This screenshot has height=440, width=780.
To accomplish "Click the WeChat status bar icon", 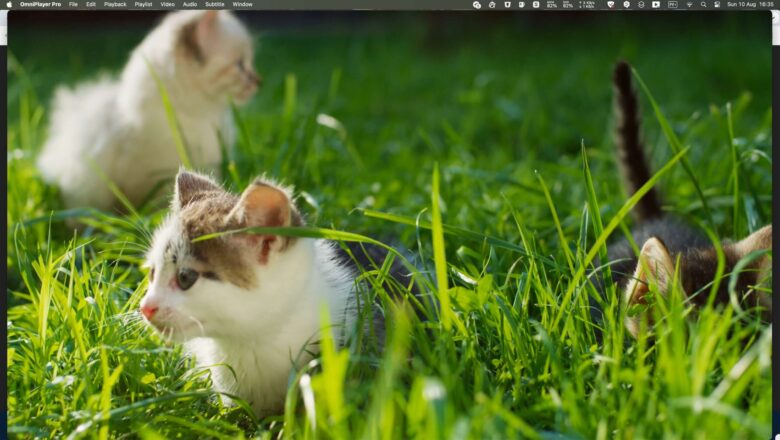I will click(x=477, y=4).
